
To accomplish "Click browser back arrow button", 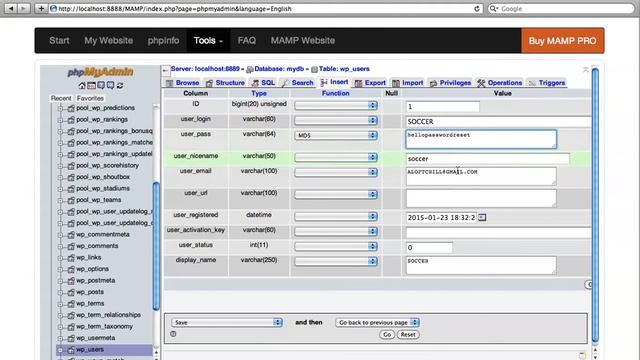I will click(x=11, y=8).
